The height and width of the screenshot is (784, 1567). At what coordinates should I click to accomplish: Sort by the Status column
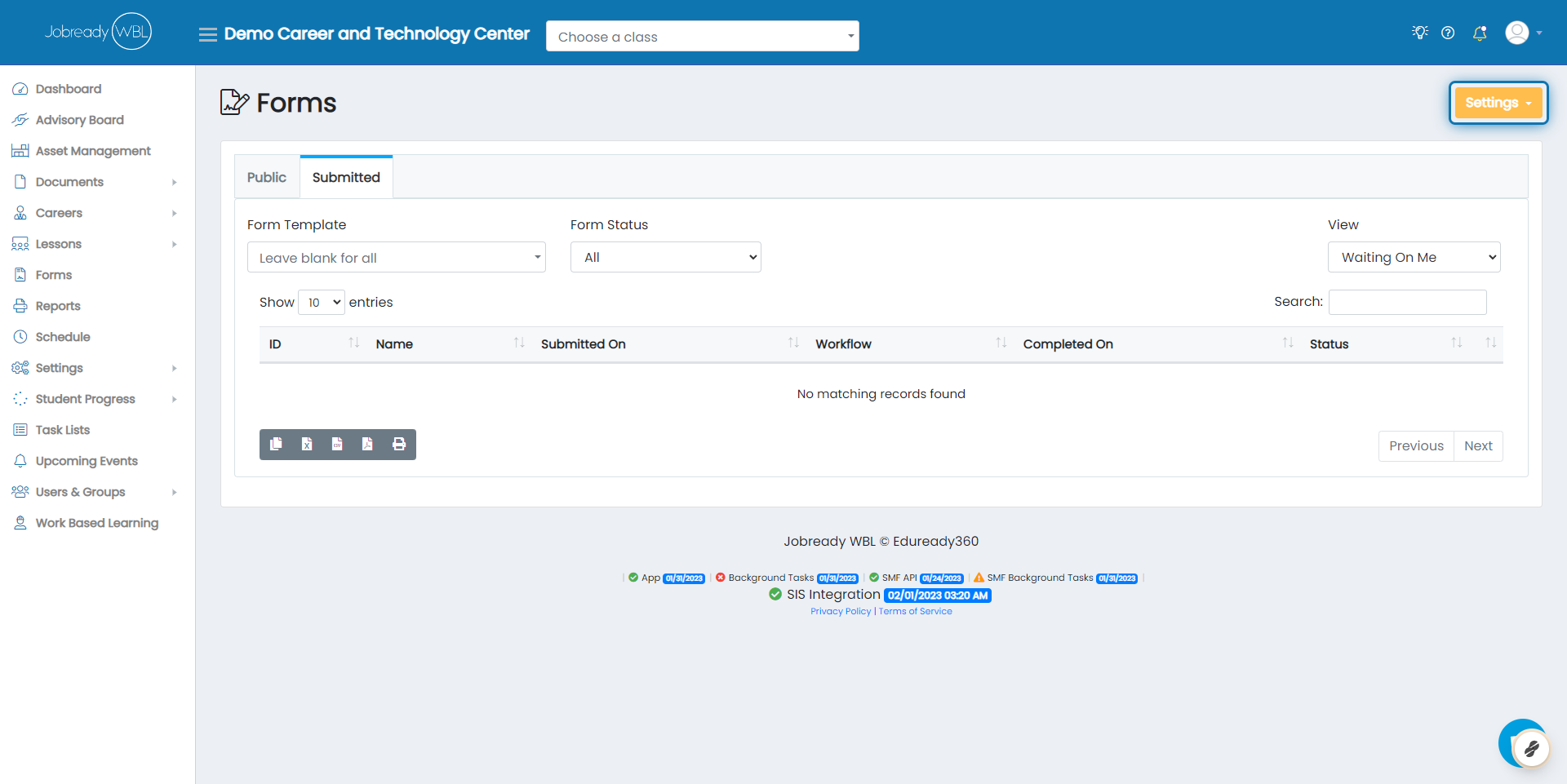click(1384, 344)
